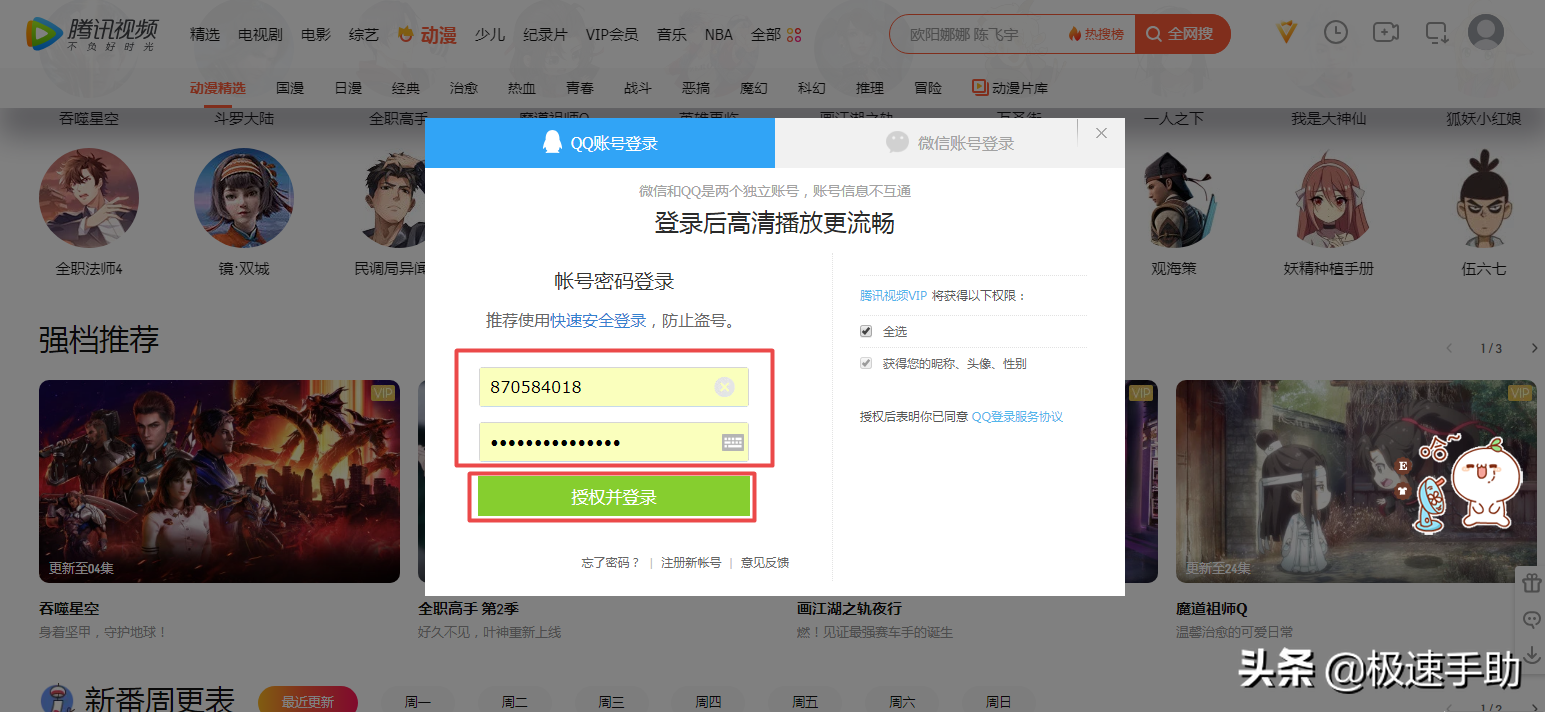Image resolution: width=1545 pixels, height=712 pixels.
Task: Go to next page of 强档推荐
Action: [x=1535, y=348]
